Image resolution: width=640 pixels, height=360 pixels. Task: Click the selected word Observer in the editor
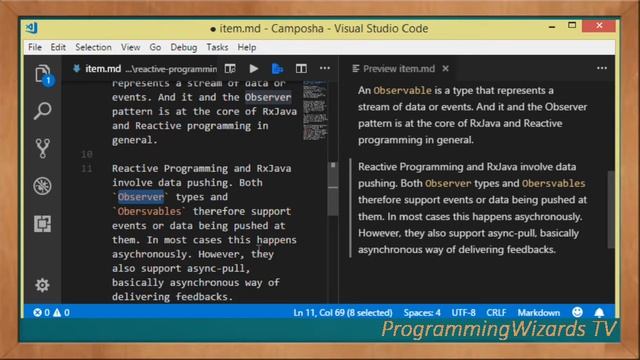141,197
